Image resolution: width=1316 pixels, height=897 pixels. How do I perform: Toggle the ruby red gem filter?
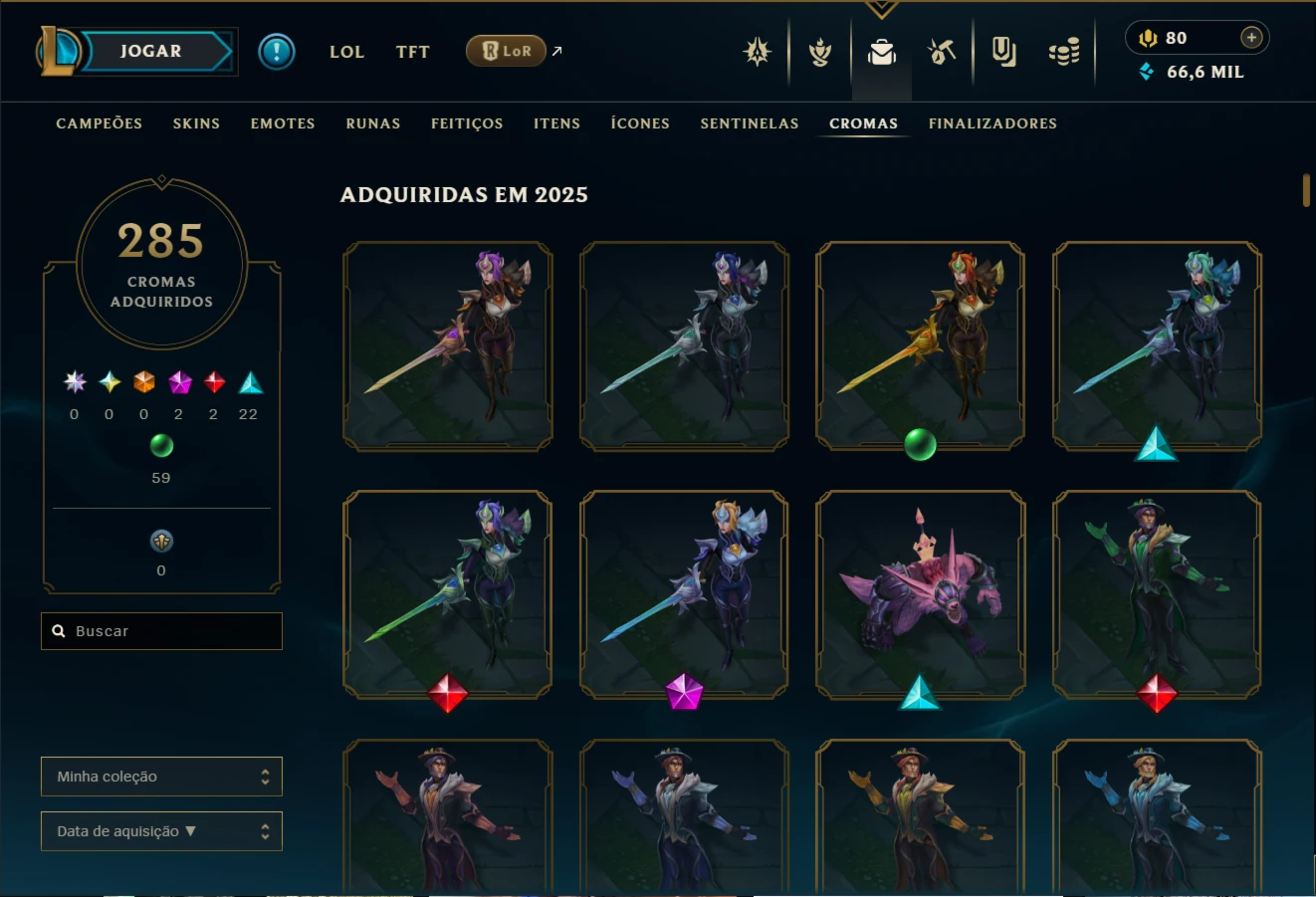[x=214, y=382]
